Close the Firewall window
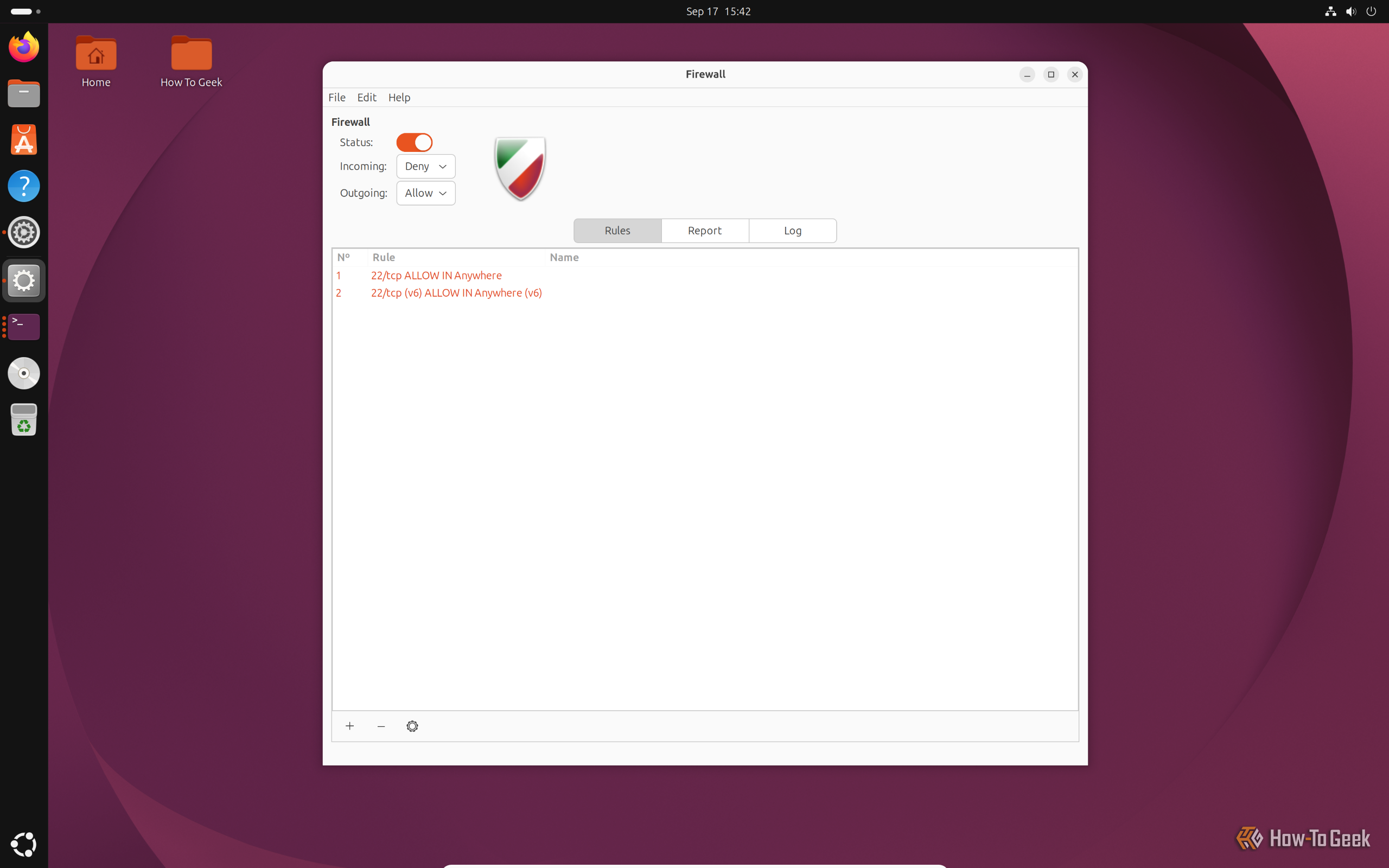The height and width of the screenshot is (868, 1389). (x=1075, y=75)
